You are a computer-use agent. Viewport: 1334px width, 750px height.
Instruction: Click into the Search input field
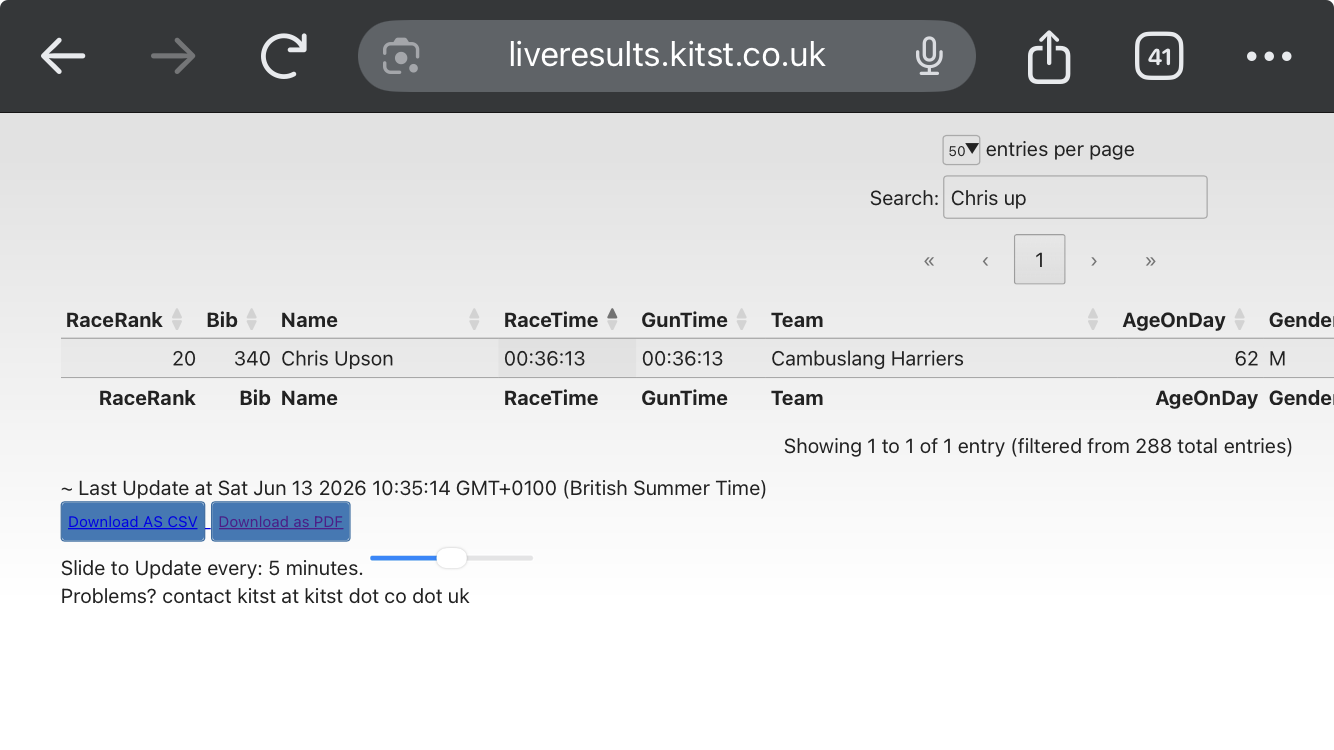[1075, 197]
